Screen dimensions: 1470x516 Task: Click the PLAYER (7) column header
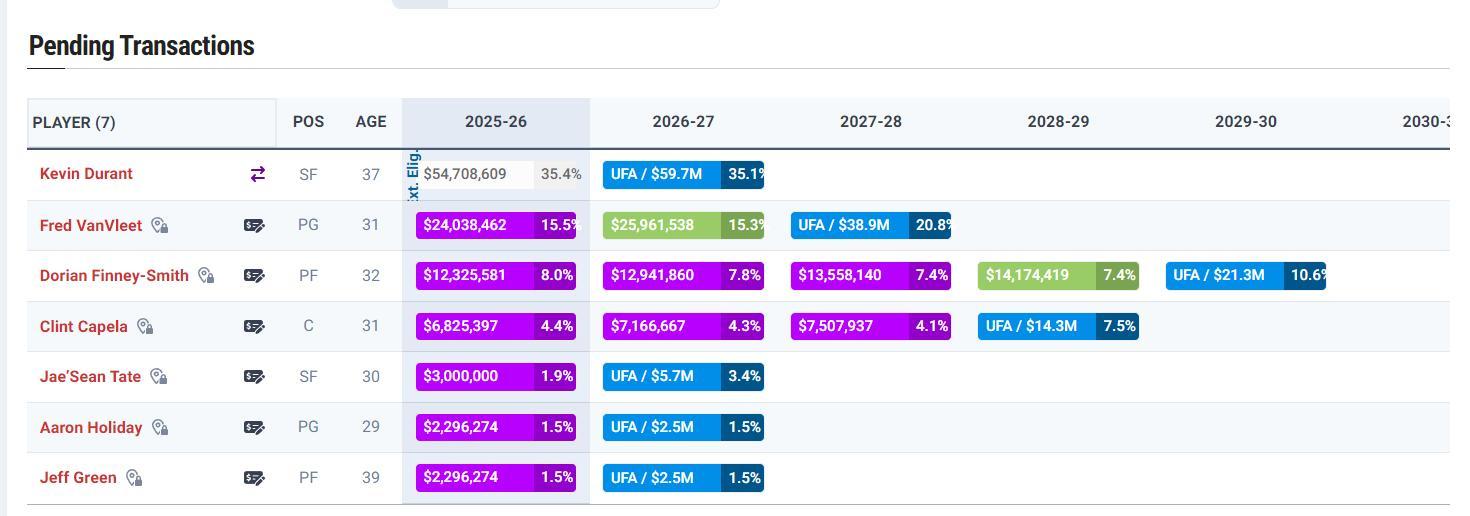(x=74, y=123)
